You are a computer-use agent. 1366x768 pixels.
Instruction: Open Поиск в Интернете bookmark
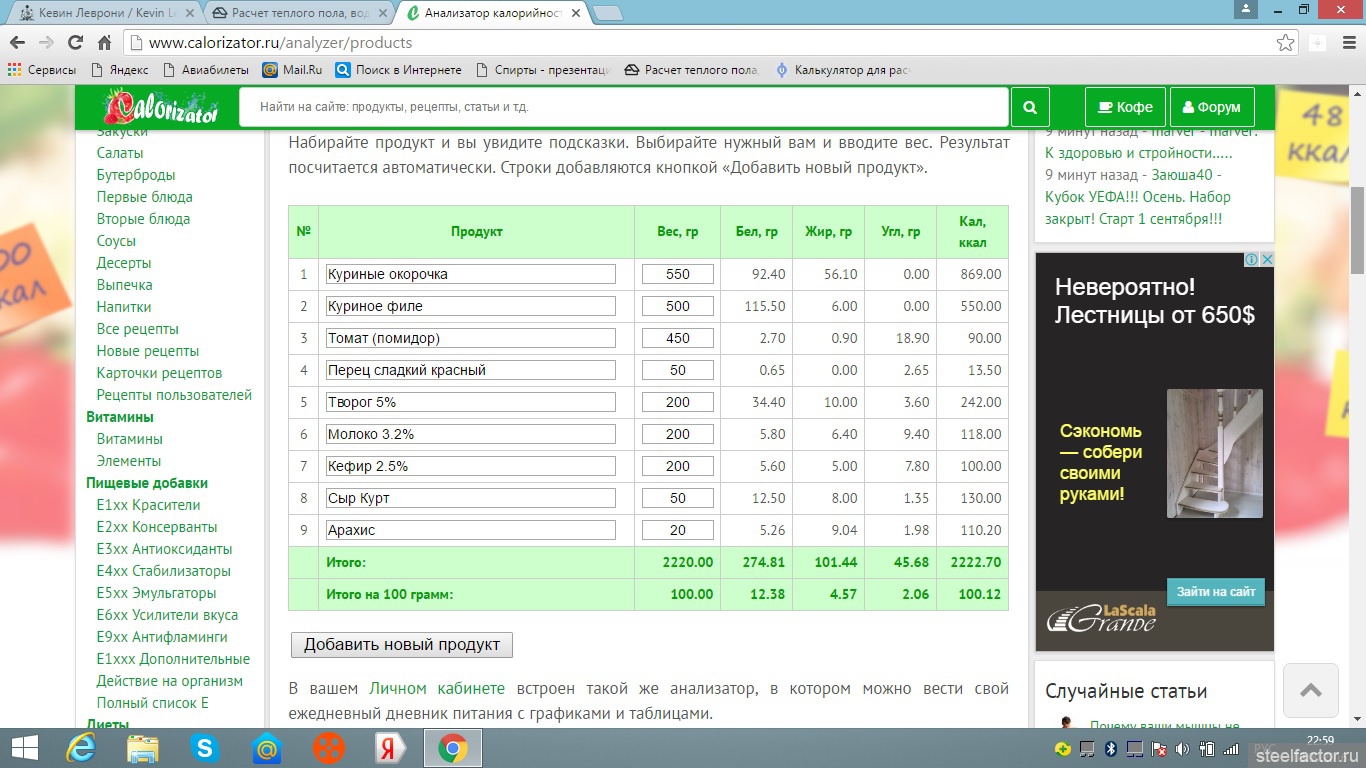398,70
